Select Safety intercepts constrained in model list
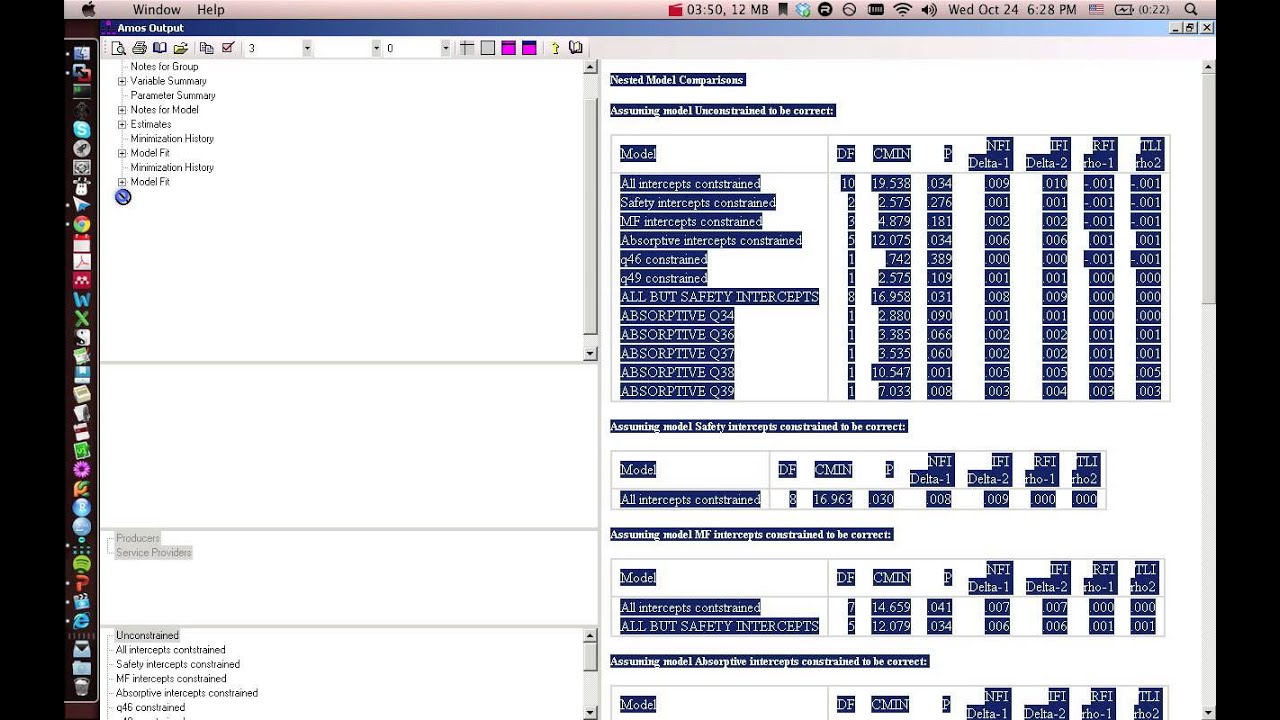The width and height of the screenshot is (1280, 720). 178,664
